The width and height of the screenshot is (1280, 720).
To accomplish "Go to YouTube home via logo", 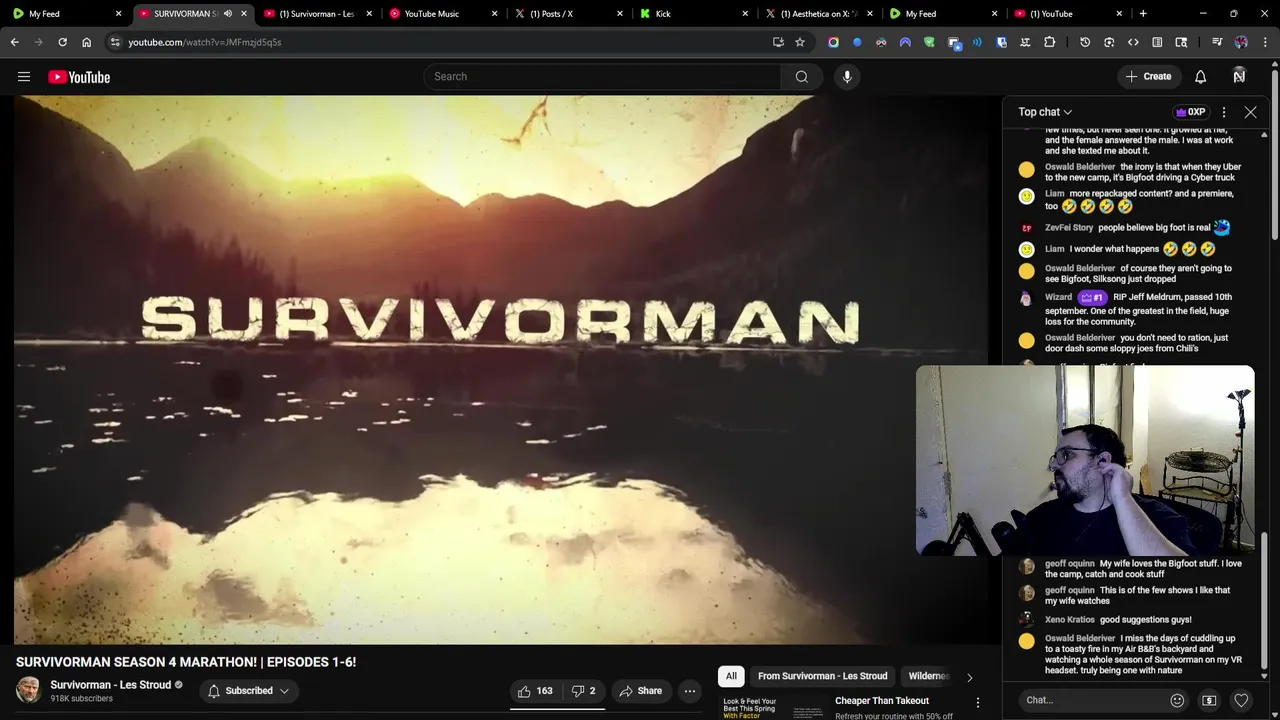I will (79, 77).
